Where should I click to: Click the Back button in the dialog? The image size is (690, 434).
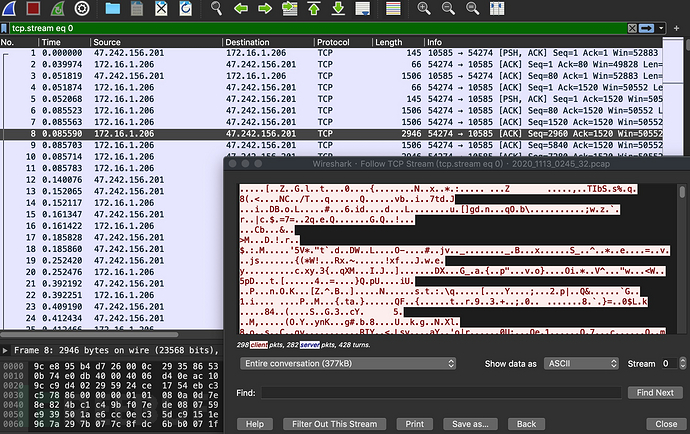click(526, 424)
